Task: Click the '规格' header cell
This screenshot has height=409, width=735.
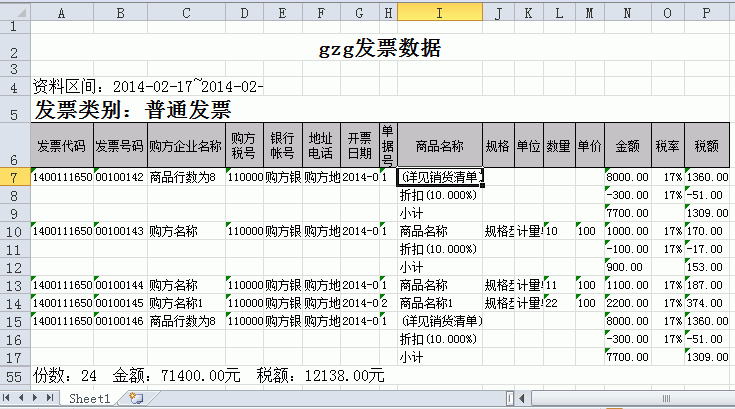Action: tap(498, 146)
